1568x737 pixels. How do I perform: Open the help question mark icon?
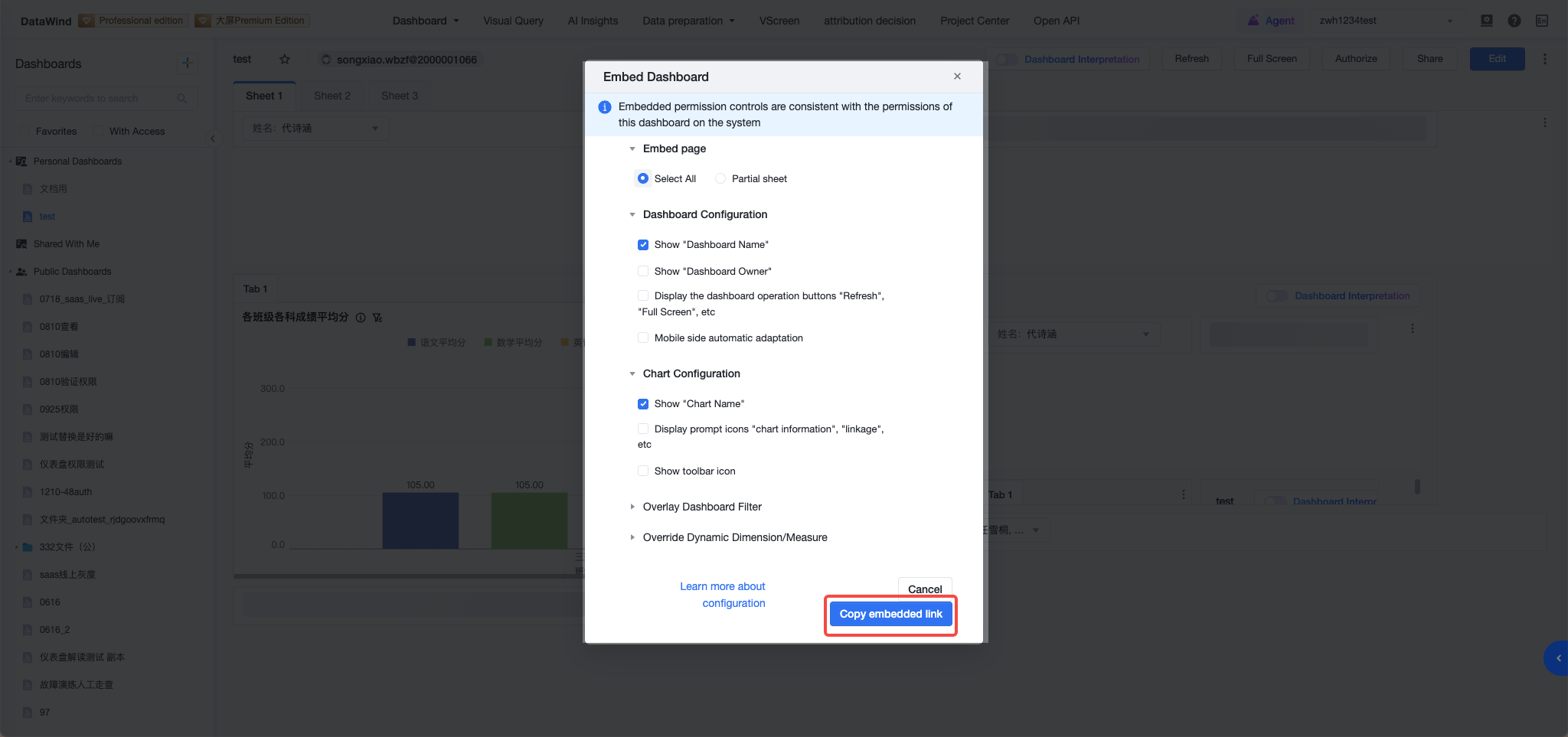pos(1514,21)
